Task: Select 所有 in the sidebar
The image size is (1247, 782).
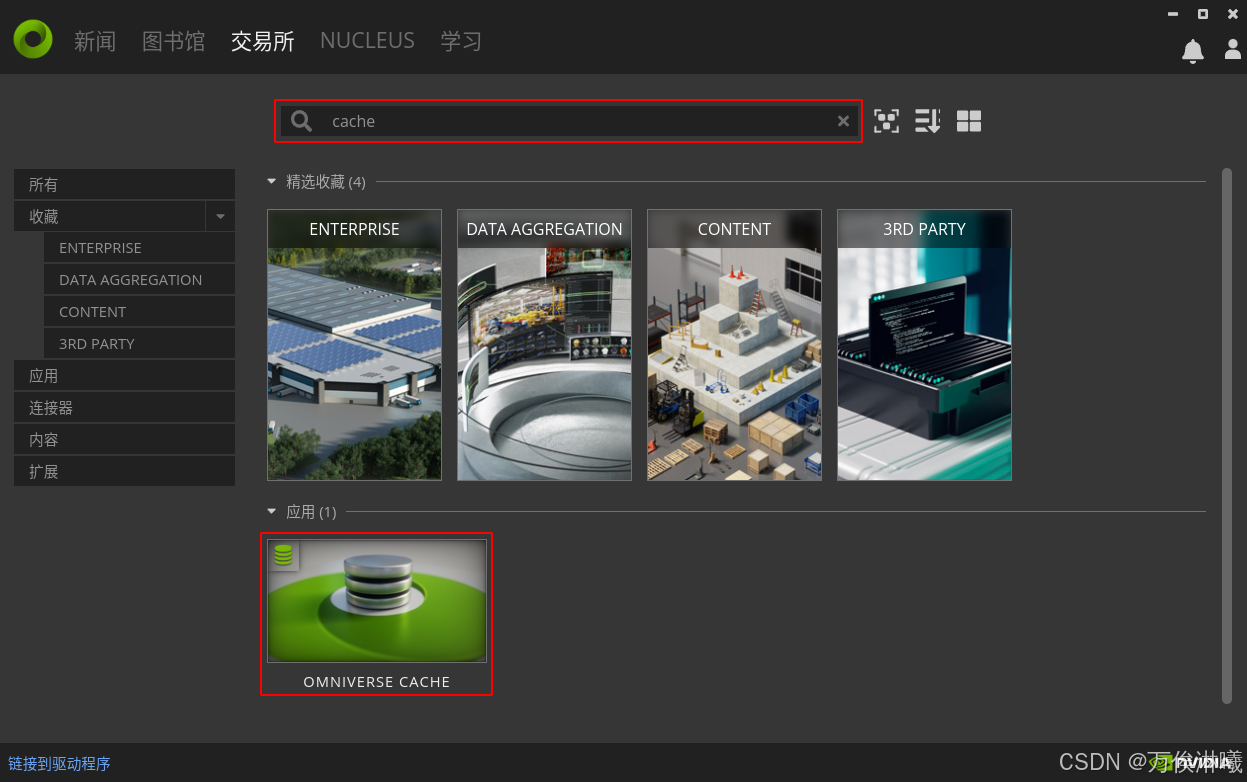Action: pos(124,185)
